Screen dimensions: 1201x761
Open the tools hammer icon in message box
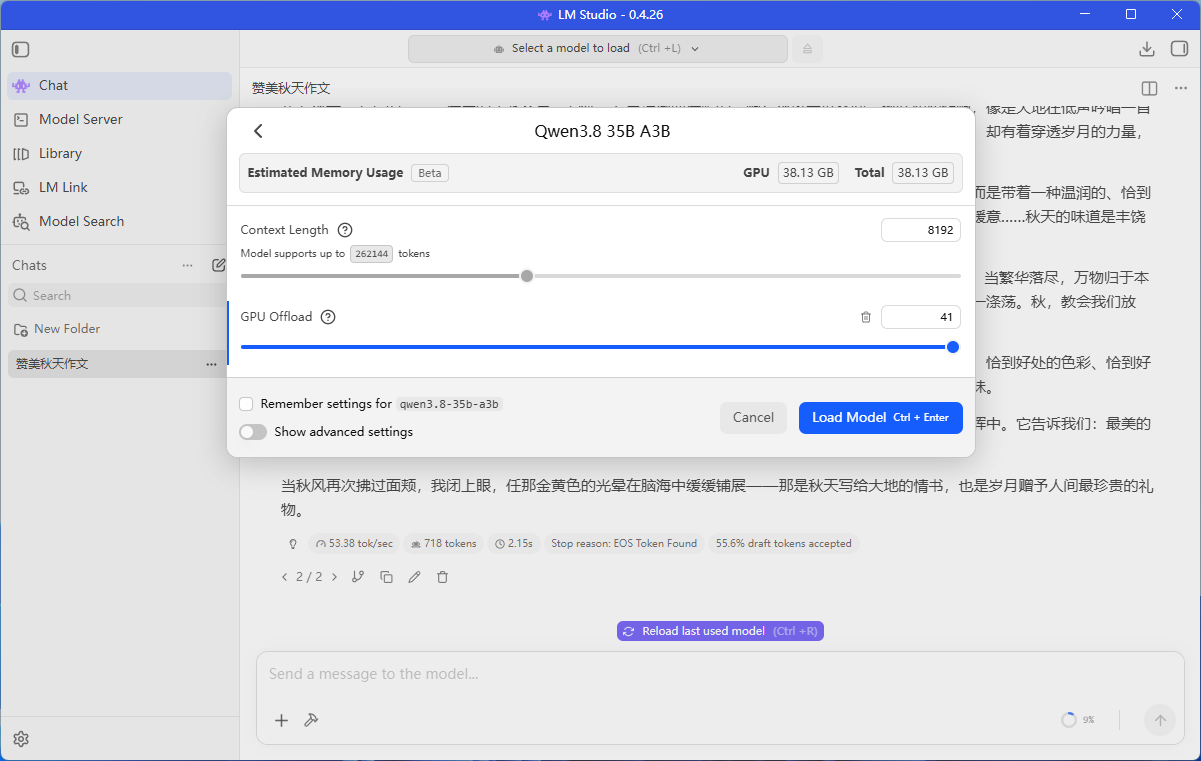click(311, 720)
